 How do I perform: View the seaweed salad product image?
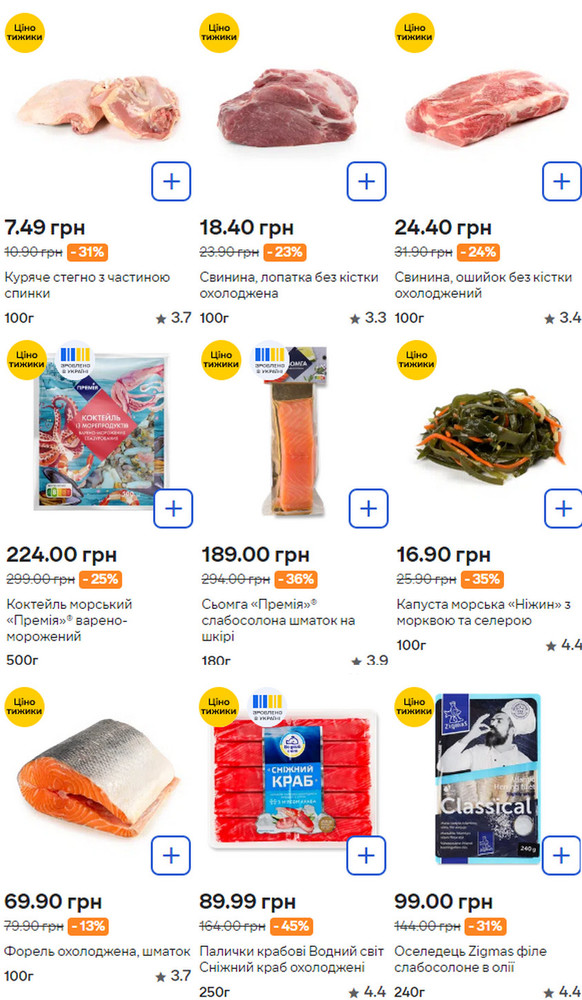point(492,434)
